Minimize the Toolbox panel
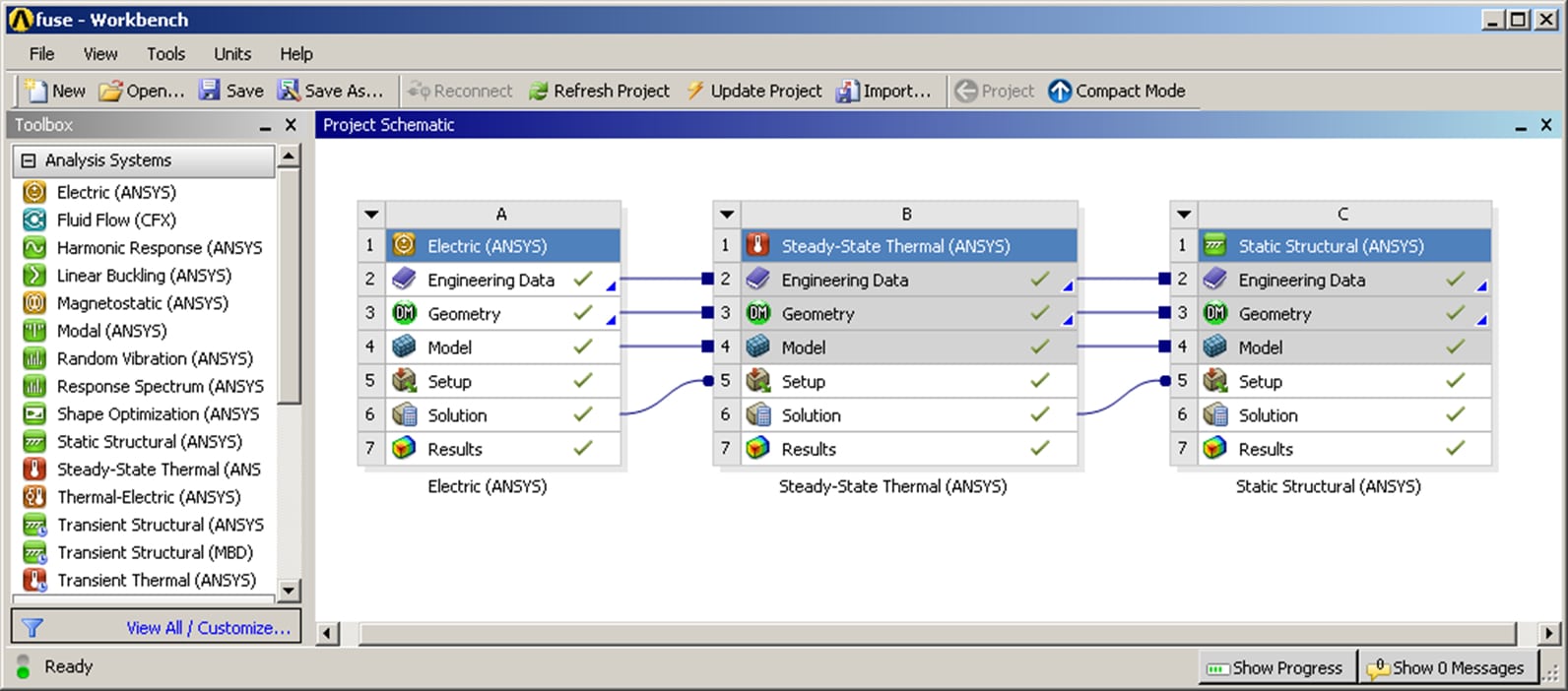 (265, 126)
